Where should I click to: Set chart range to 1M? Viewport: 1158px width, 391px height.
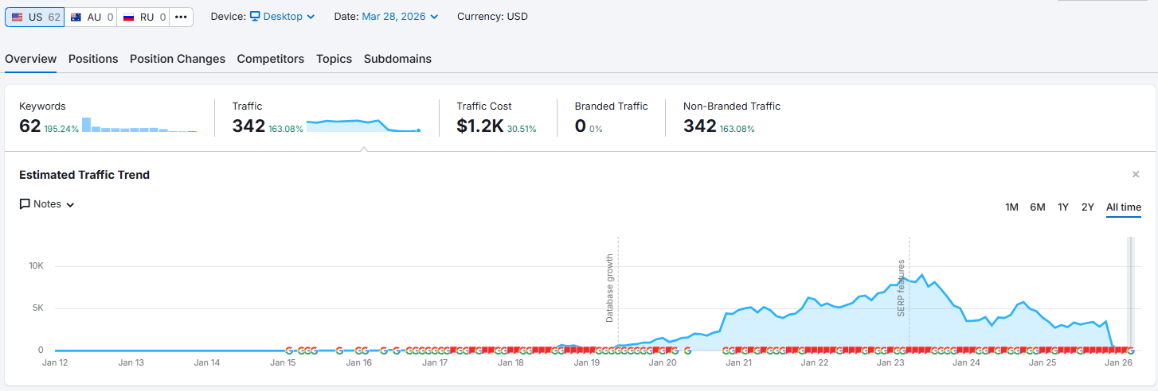point(1012,207)
